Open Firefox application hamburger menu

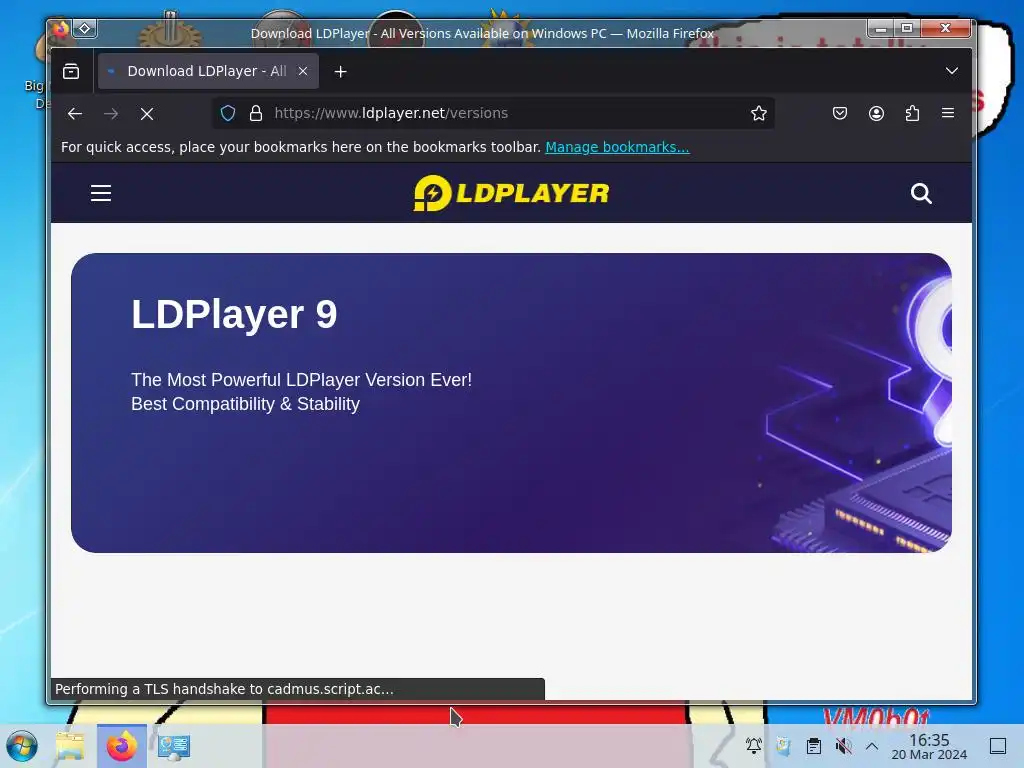[948, 113]
